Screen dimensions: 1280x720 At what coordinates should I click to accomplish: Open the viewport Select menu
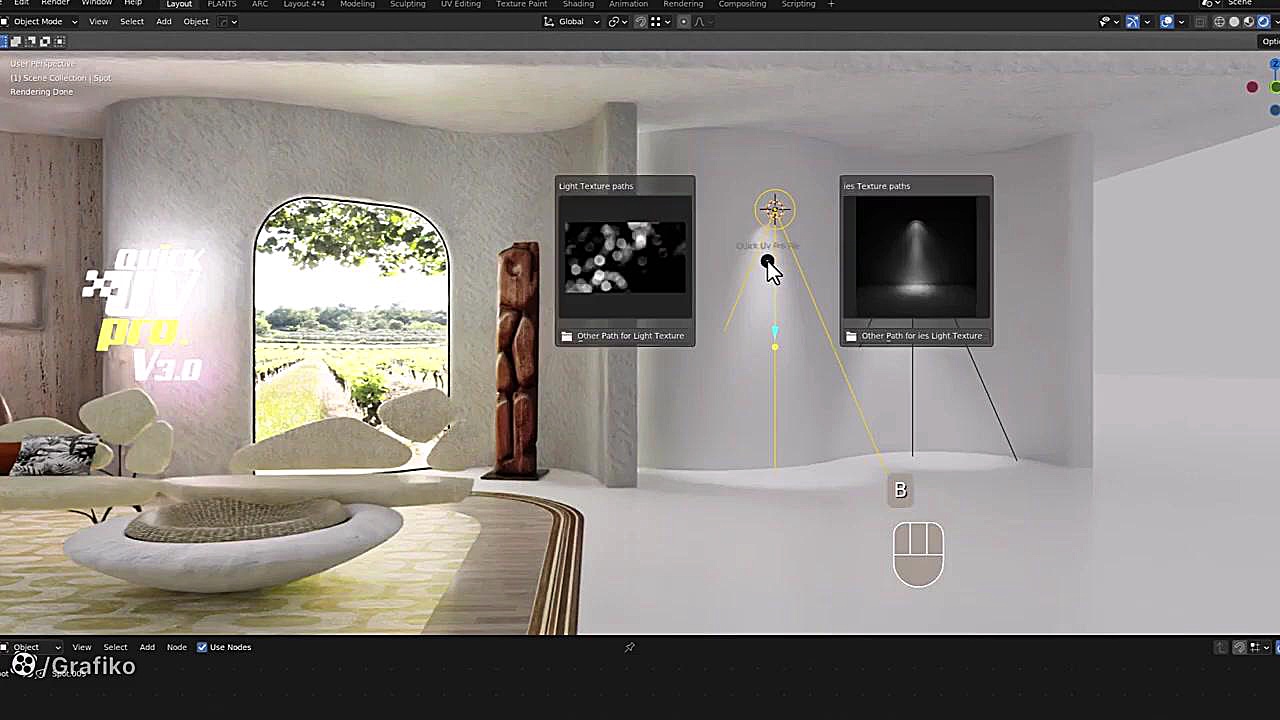(132, 21)
